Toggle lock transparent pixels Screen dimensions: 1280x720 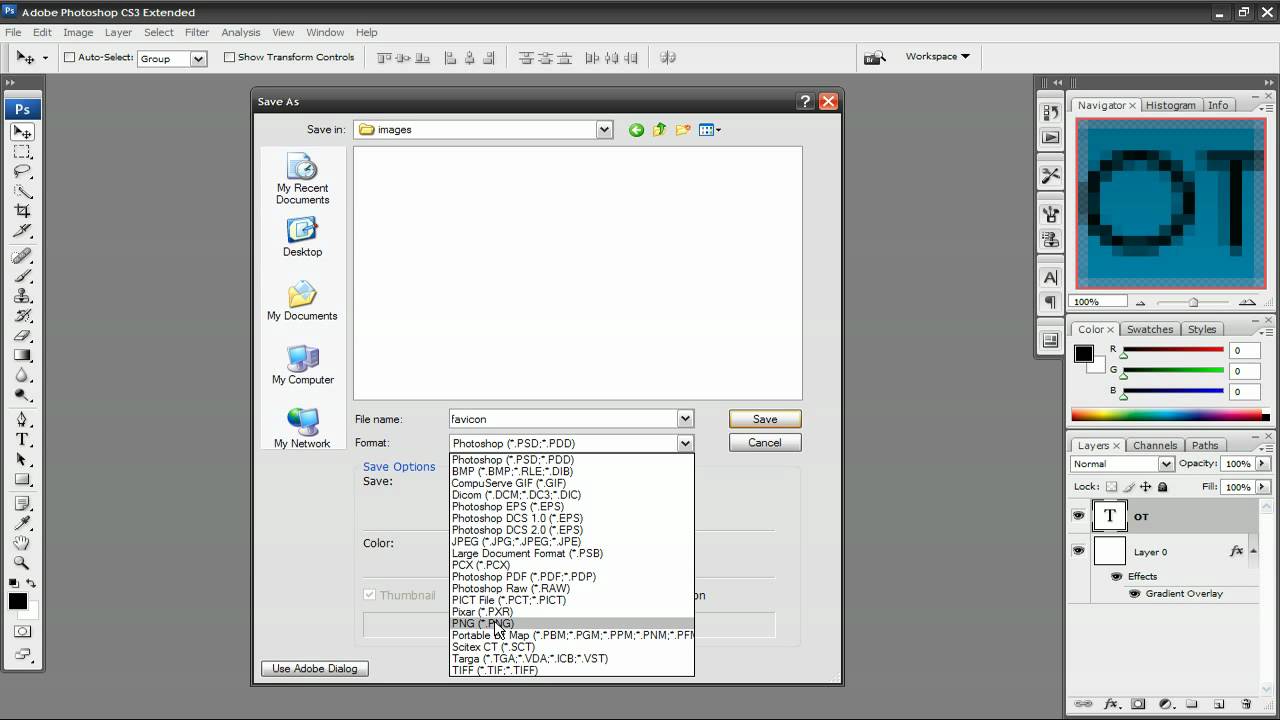[x=1111, y=487]
